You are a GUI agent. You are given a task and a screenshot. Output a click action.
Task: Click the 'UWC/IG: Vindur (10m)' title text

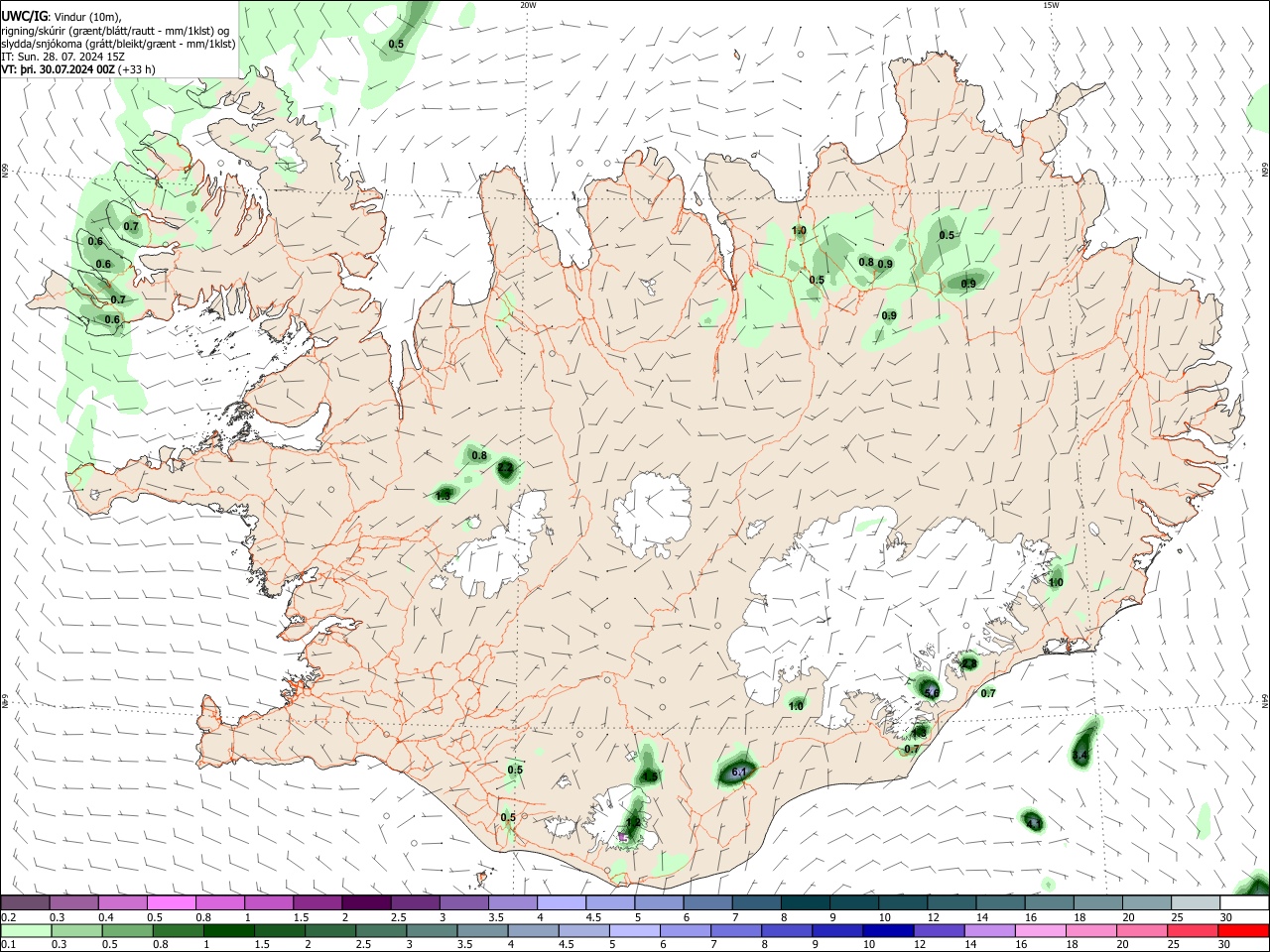(x=61, y=16)
